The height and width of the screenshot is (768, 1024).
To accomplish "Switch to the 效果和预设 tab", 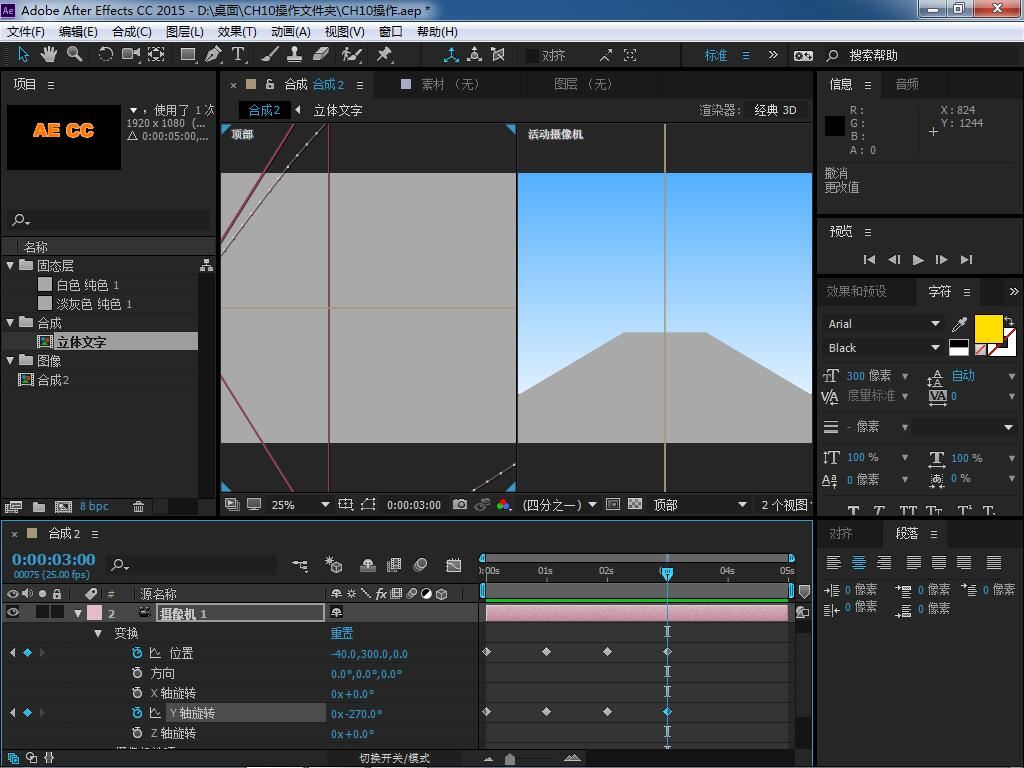I will (856, 291).
